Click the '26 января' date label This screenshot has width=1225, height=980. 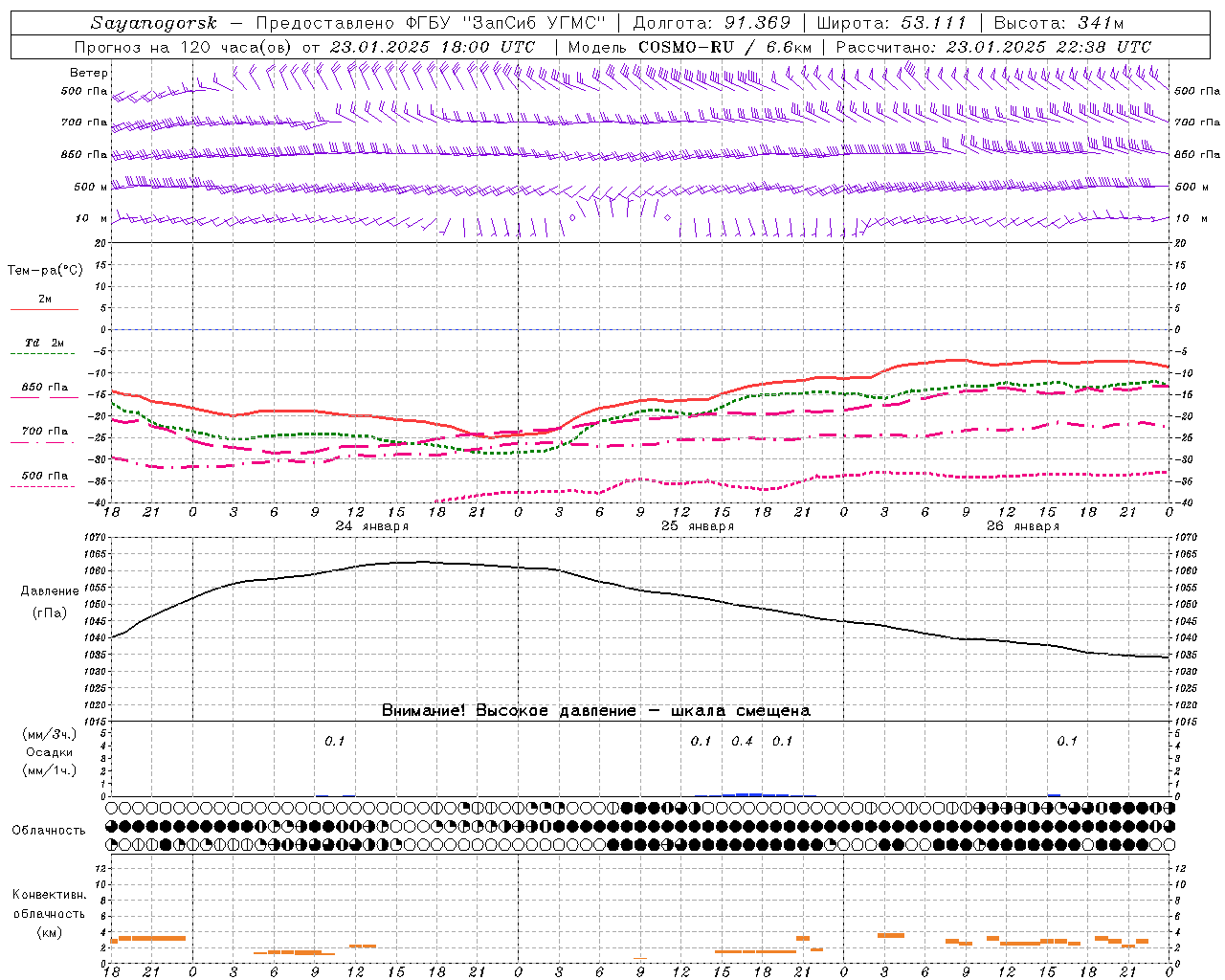1023,526
